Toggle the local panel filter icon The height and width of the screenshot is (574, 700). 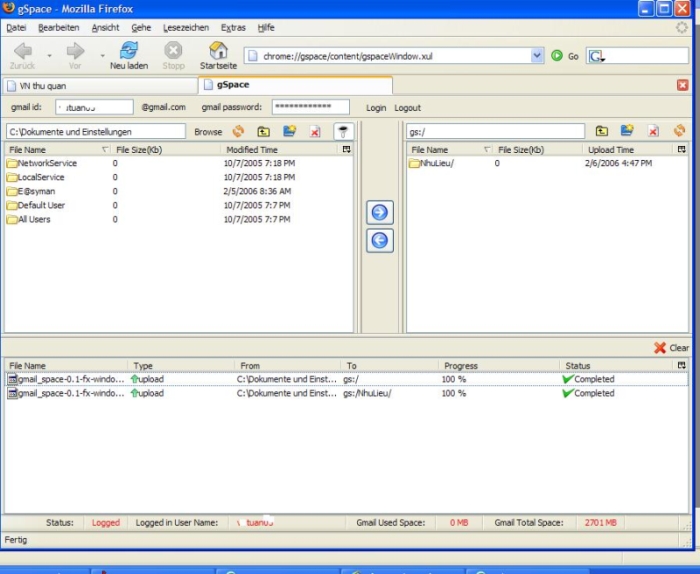click(x=343, y=132)
